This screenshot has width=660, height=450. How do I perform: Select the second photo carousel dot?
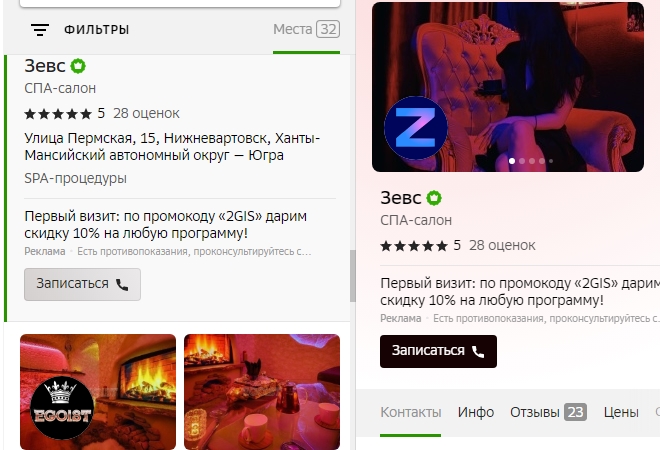[x=522, y=161]
